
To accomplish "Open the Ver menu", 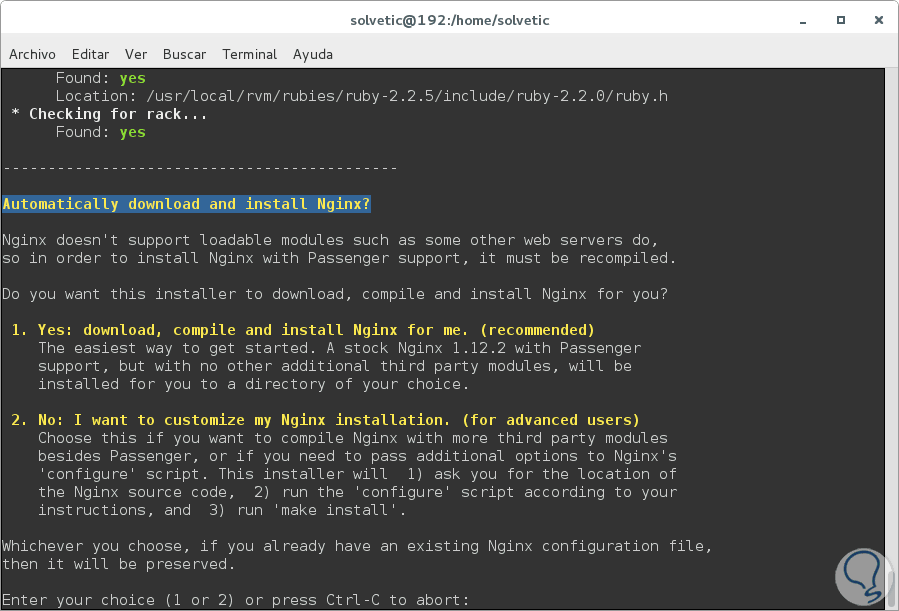I will tap(136, 54).
